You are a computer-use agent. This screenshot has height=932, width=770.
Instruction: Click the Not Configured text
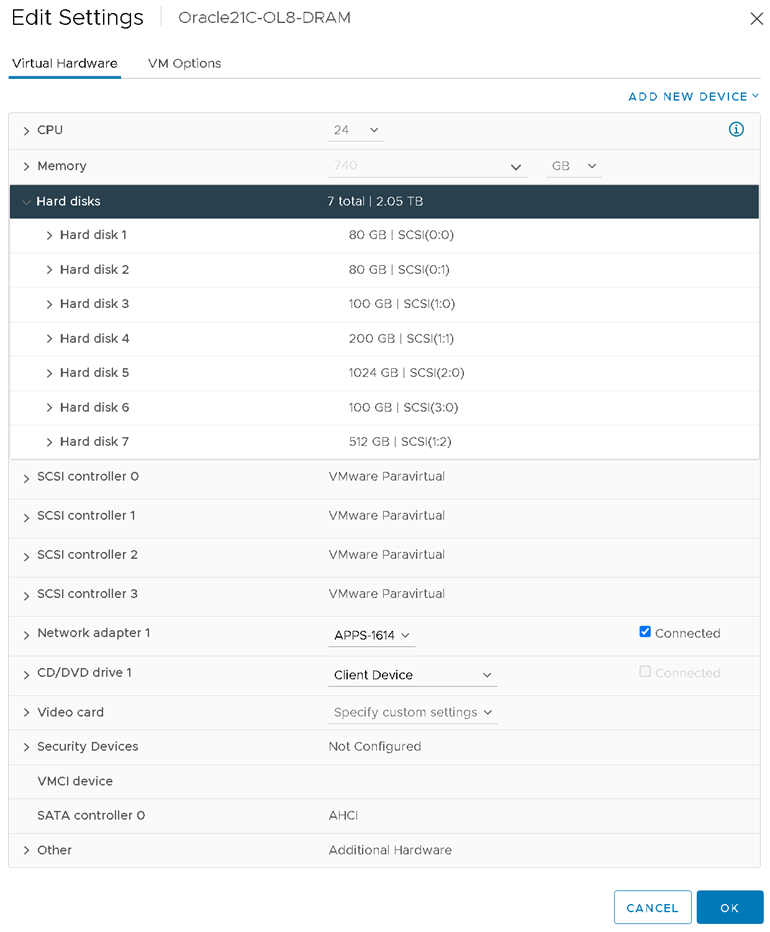point(375,747)
